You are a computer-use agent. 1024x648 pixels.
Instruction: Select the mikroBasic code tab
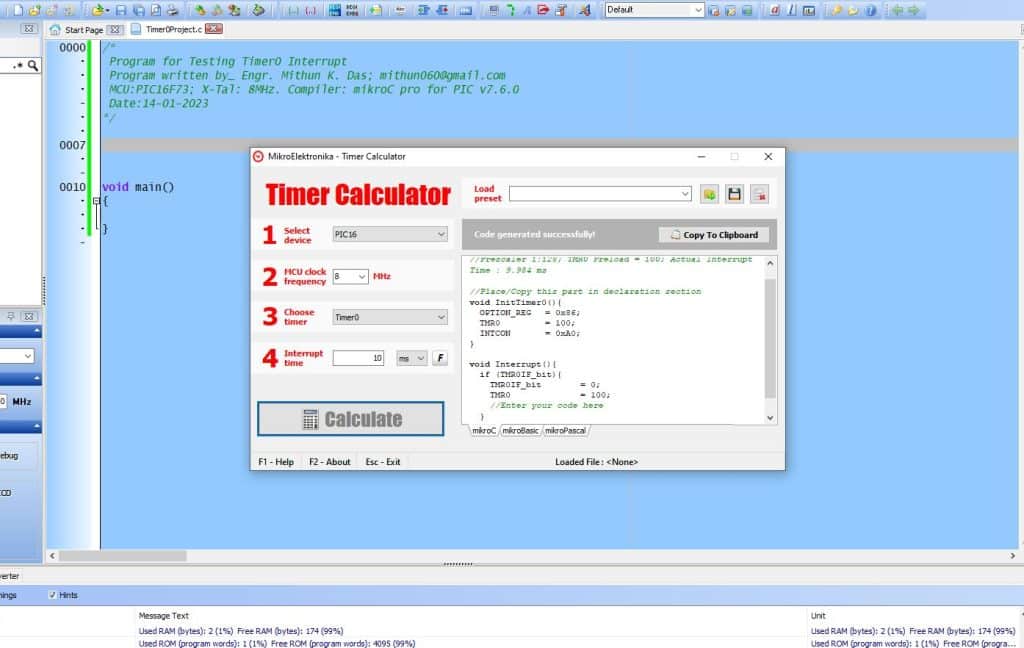520,430
